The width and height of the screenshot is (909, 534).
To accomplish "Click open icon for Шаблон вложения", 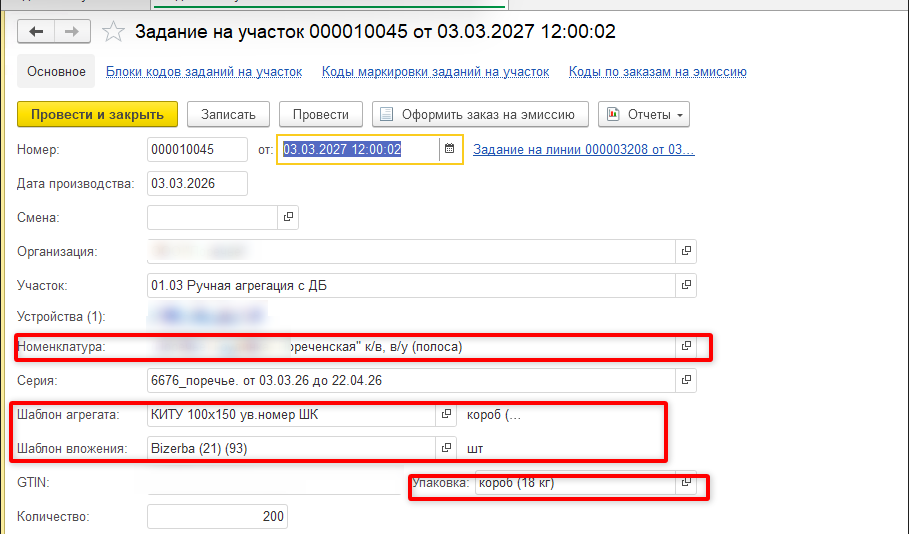I will (x=446, y=448).
